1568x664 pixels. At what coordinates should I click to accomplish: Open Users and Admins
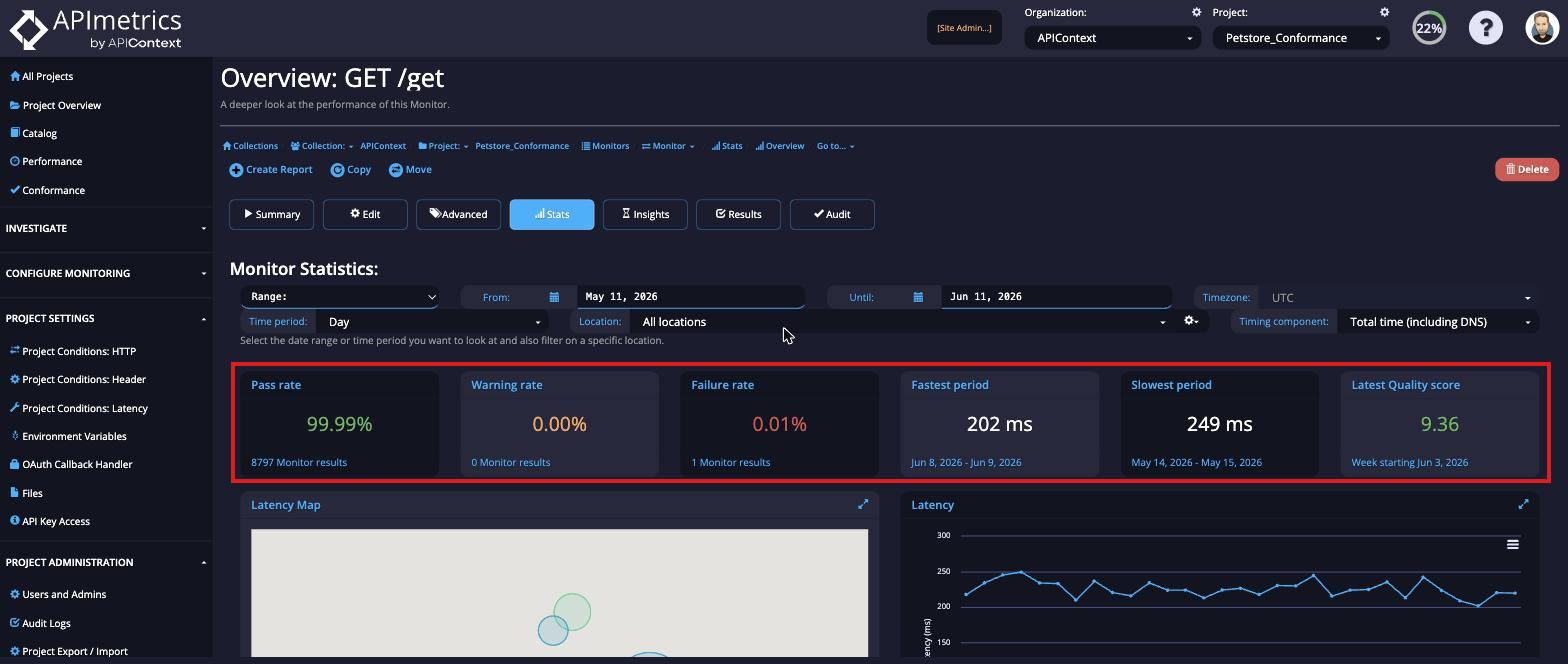[x=57, y=594]
